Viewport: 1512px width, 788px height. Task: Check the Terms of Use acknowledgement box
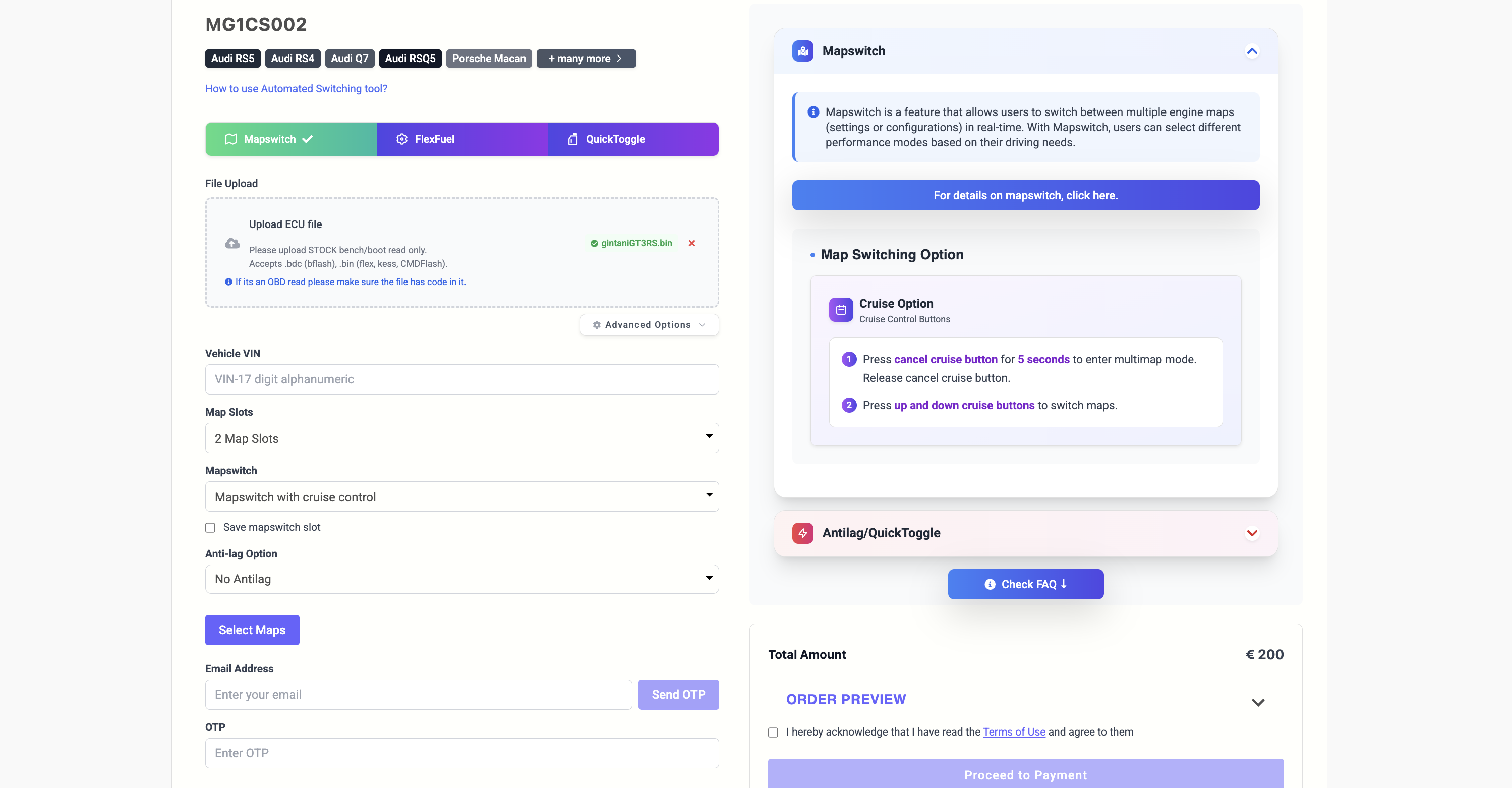point(773,732)
